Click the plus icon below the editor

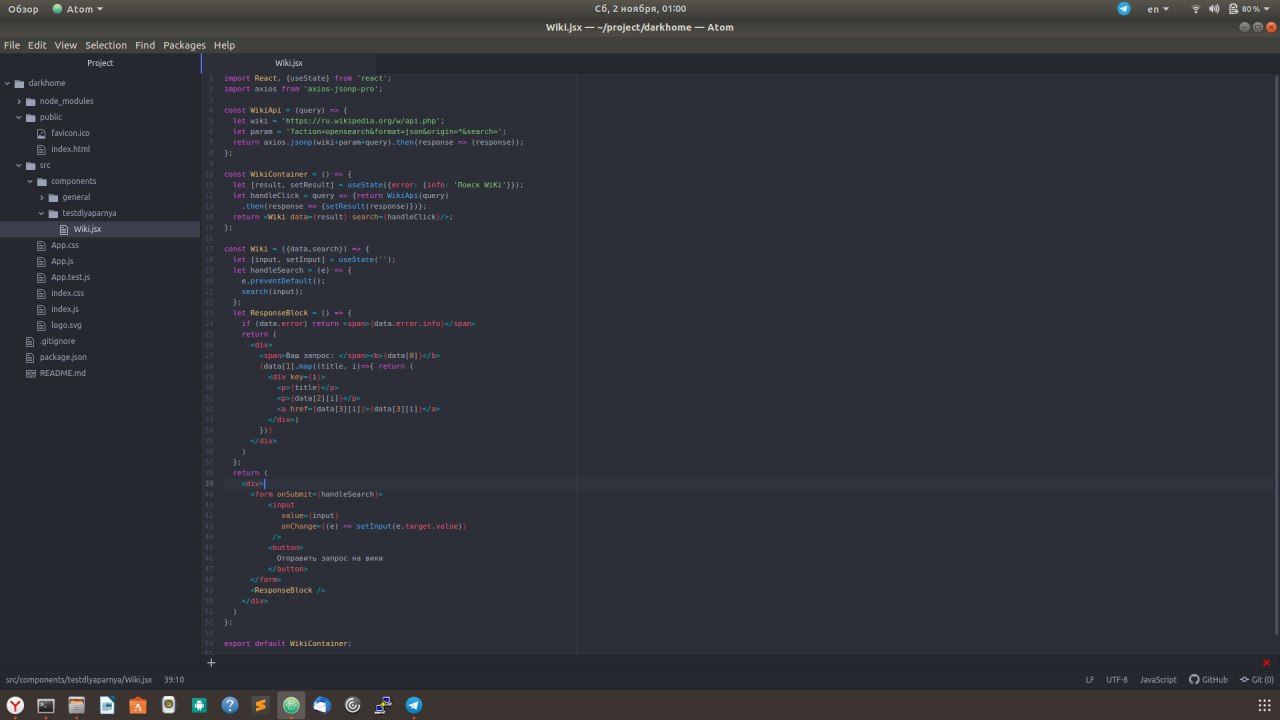click(211, 663)
